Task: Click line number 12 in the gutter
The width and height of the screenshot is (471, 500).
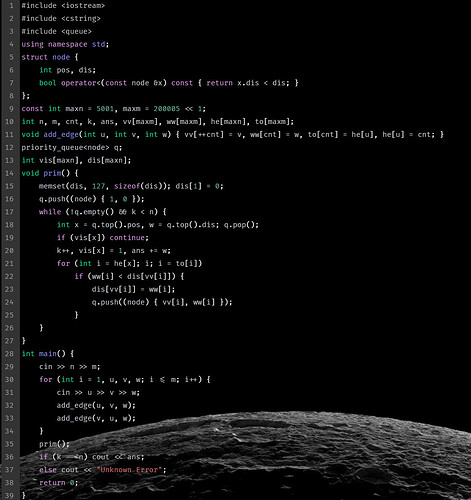Action: click(x=9, y=148)
